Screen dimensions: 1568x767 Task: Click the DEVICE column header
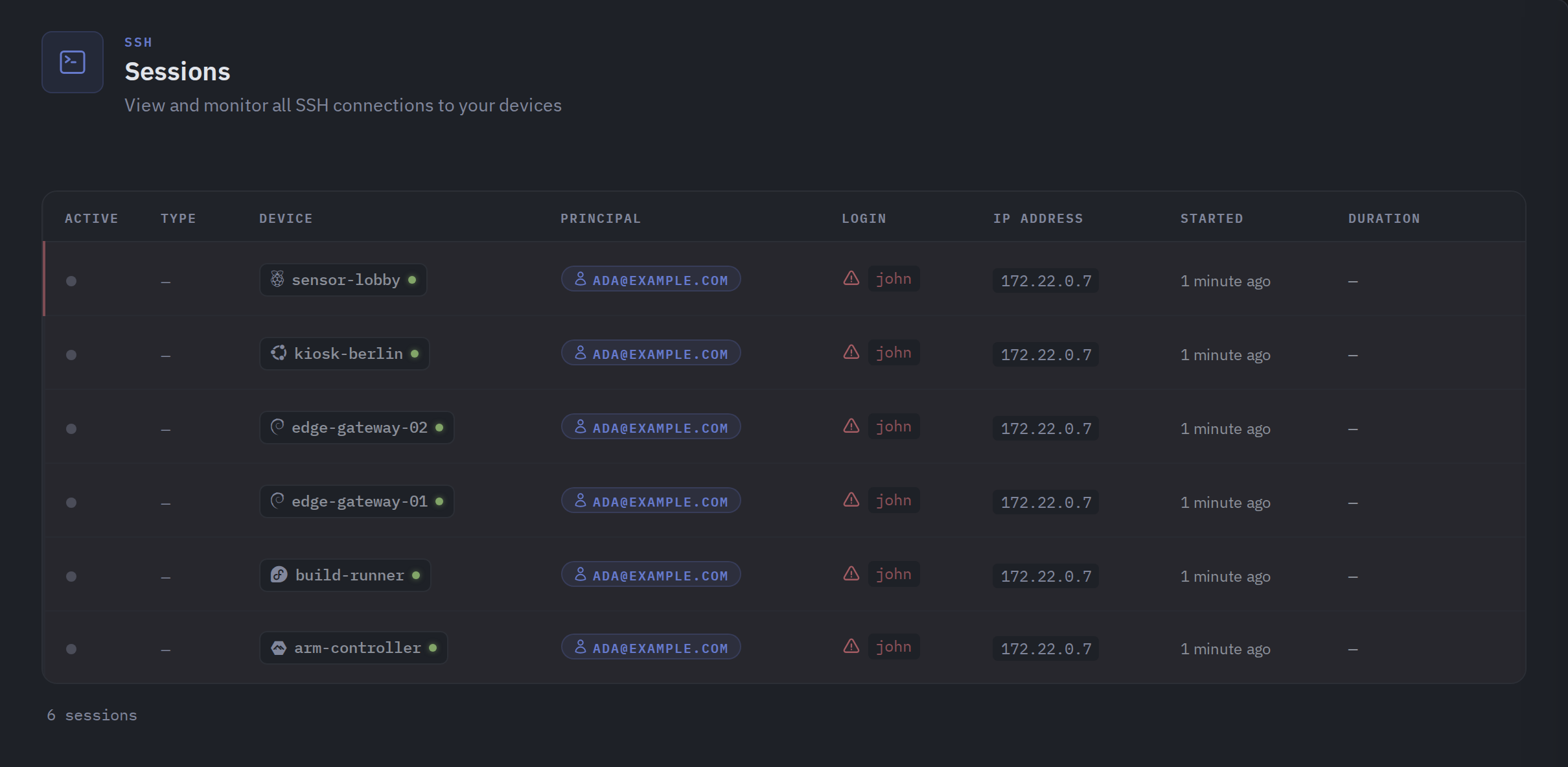pos(286,218)
